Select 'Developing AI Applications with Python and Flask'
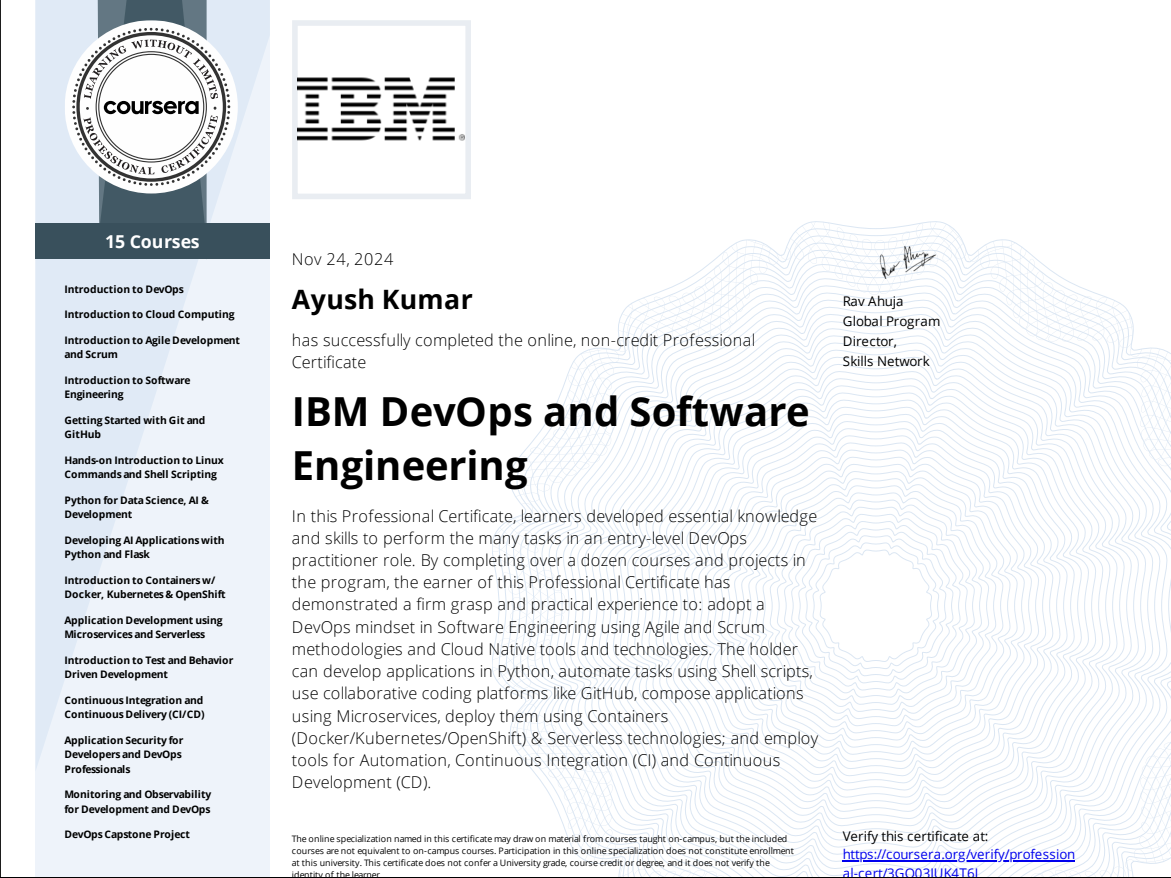The image size is (1171, 878). 144,547
